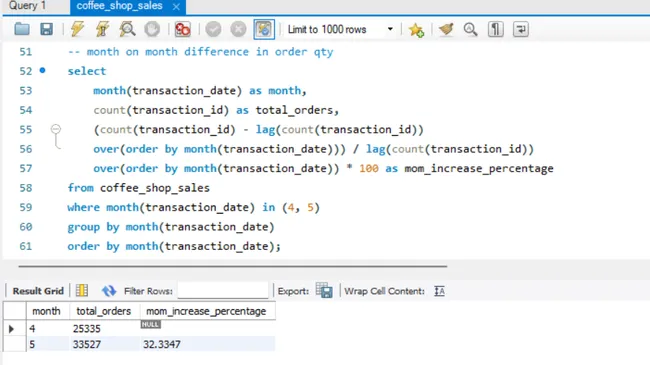The image size is (650, 365).
Task: Export recordset to file icon
Action: click(324, 290)
